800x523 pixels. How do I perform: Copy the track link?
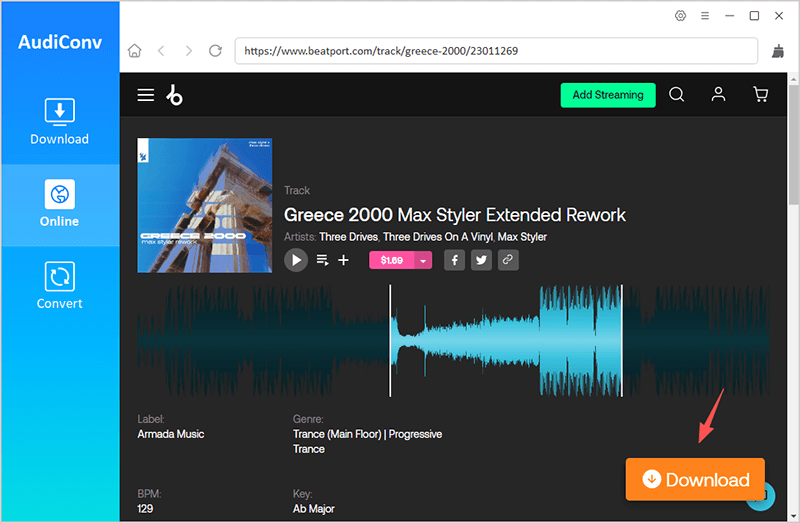pos(508,260)
